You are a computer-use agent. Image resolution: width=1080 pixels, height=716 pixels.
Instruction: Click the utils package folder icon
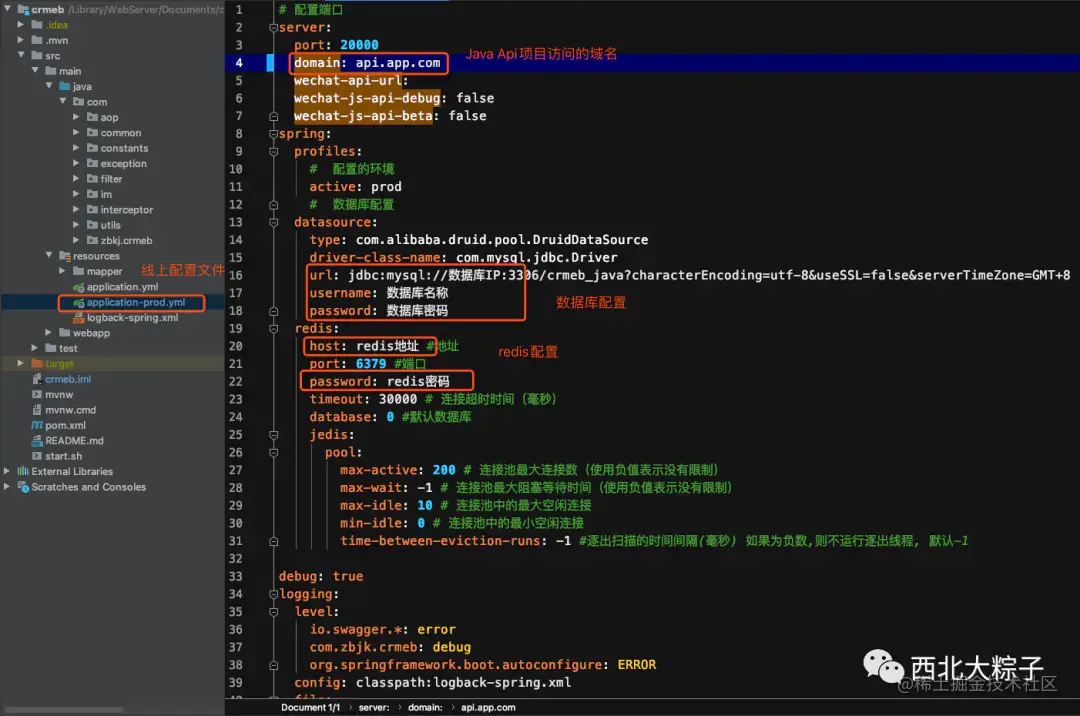(92, 224)
